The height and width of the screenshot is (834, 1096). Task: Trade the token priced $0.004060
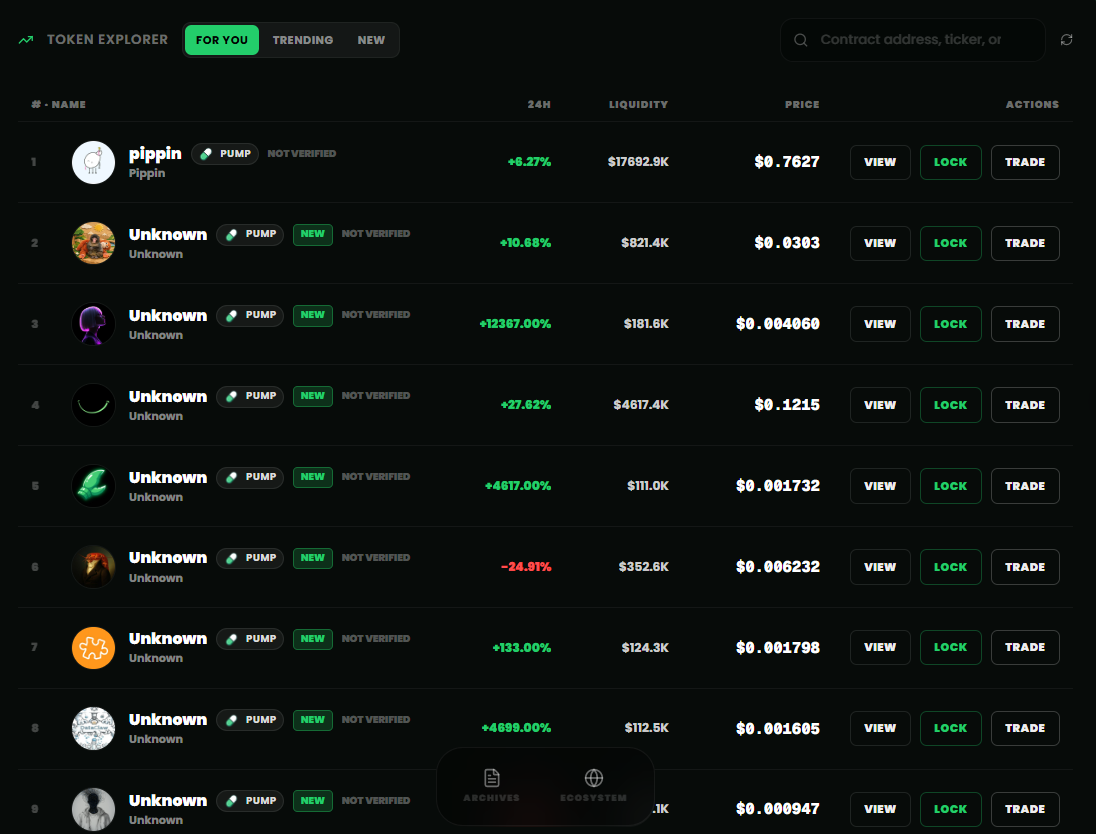tap(1025, 324)
